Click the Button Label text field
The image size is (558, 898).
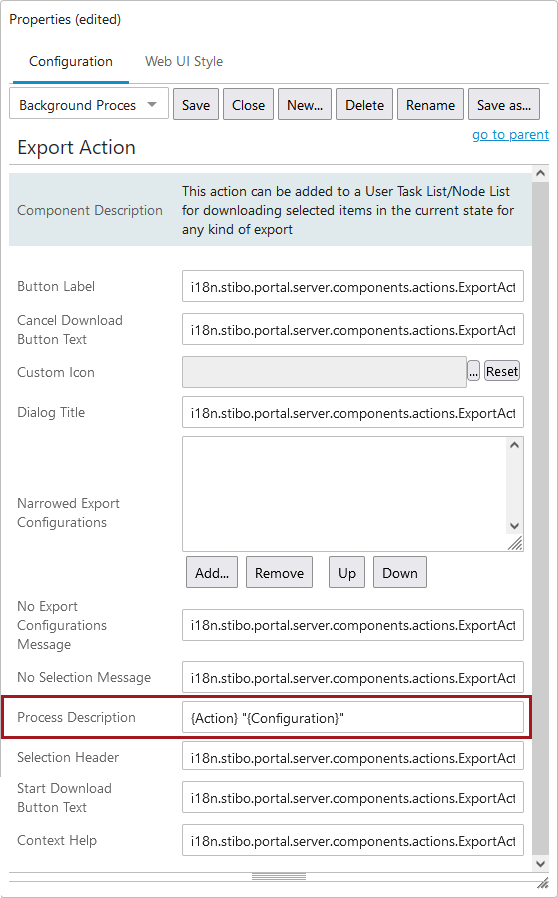(352, 286)
